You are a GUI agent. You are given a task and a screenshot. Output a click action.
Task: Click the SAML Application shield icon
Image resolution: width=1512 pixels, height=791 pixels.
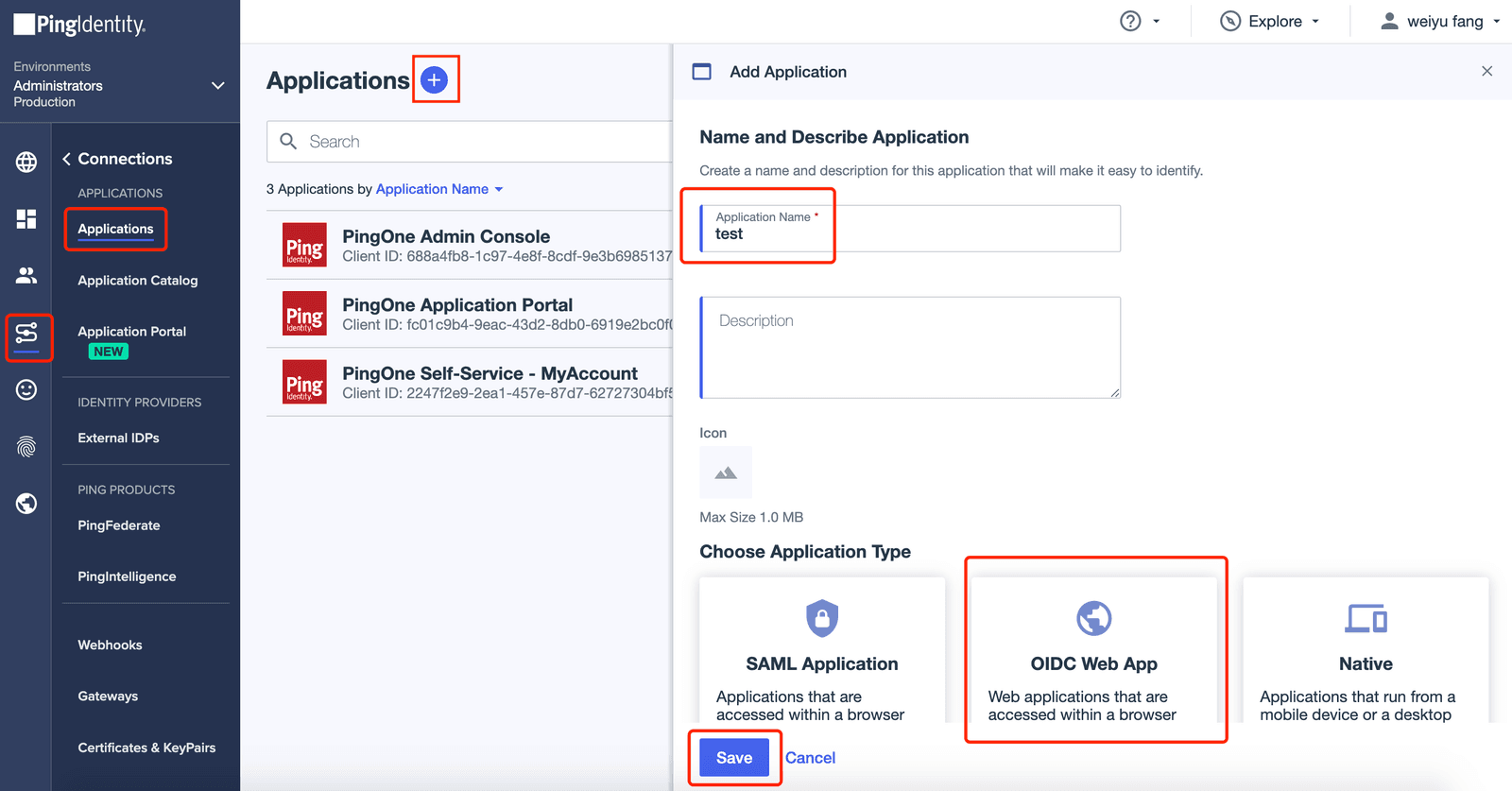pyautogui.click(x=822, y=618)
